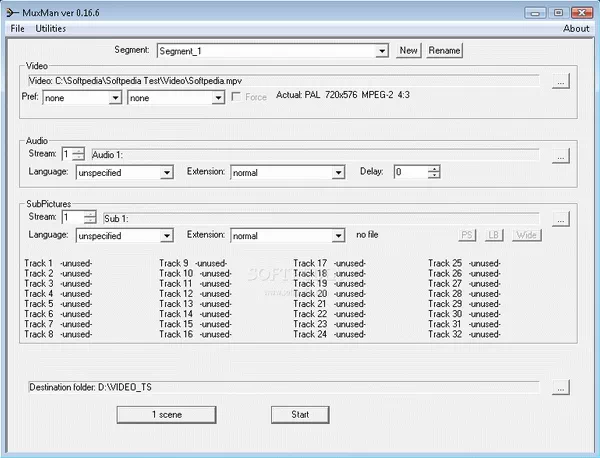The width and height of the screenshot is (600, 458).
Task: Browse for subpicture file with ellipsis button
Action: pos(560,218)
